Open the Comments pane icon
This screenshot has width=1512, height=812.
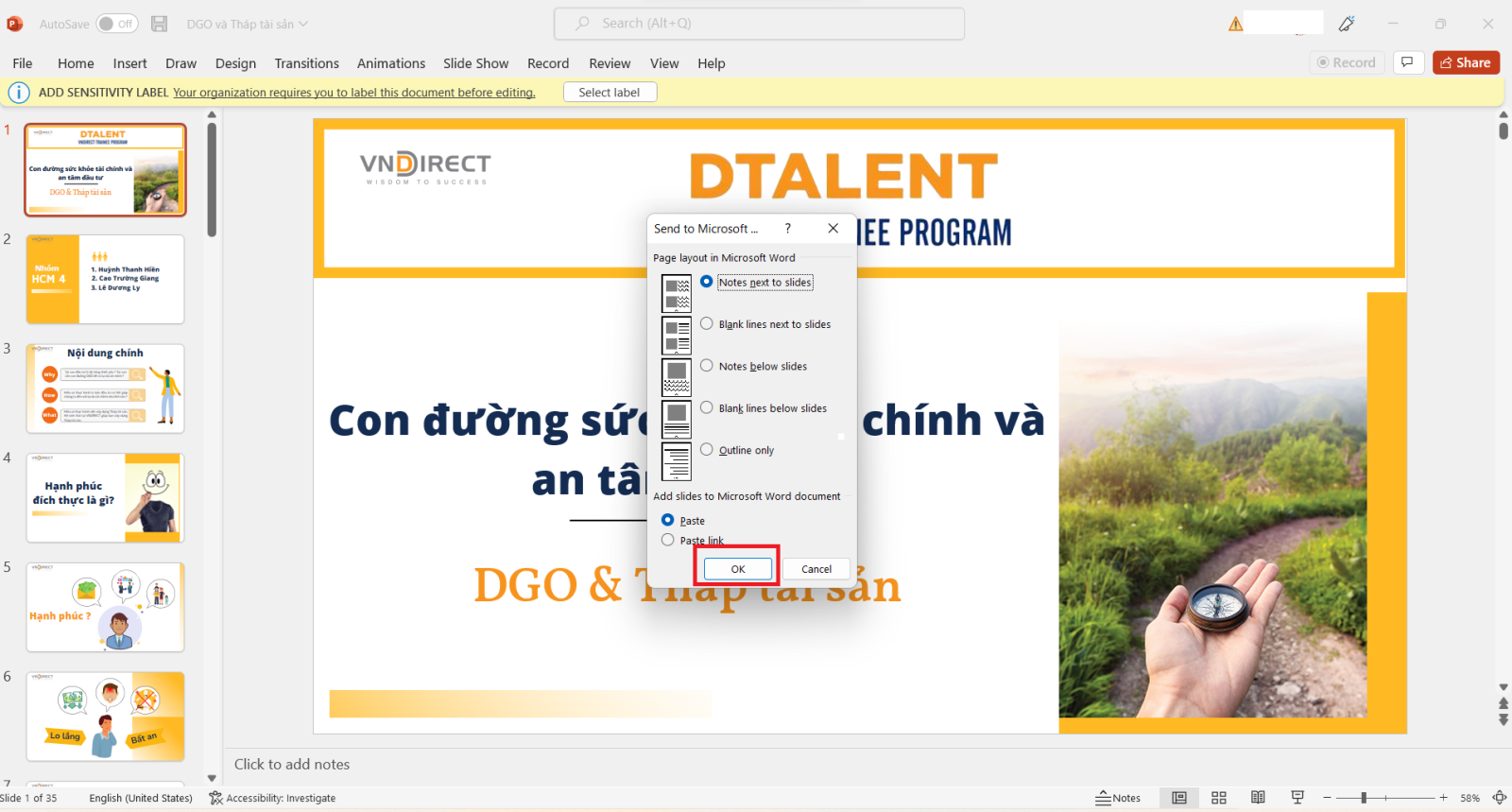(x=1408, y=62)
